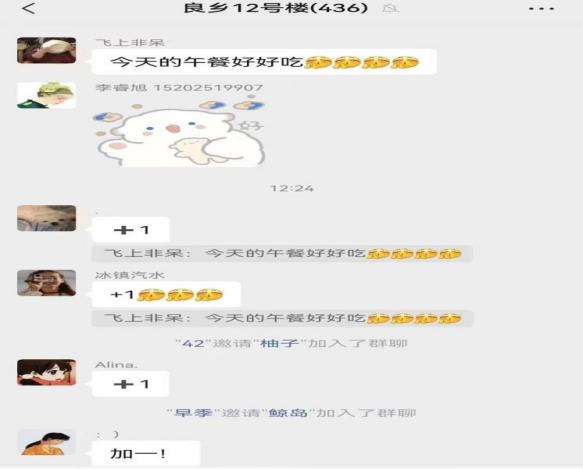Open 李睿旭's frog-hat avatar
Screen dimensions: 583x469
(46, 96)
